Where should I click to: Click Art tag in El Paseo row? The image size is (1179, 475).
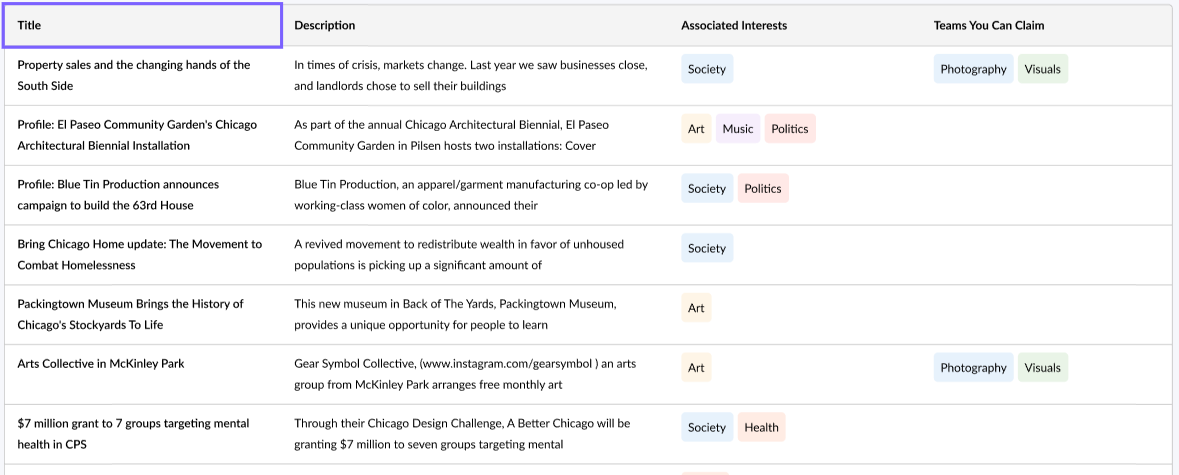(696, 129)
